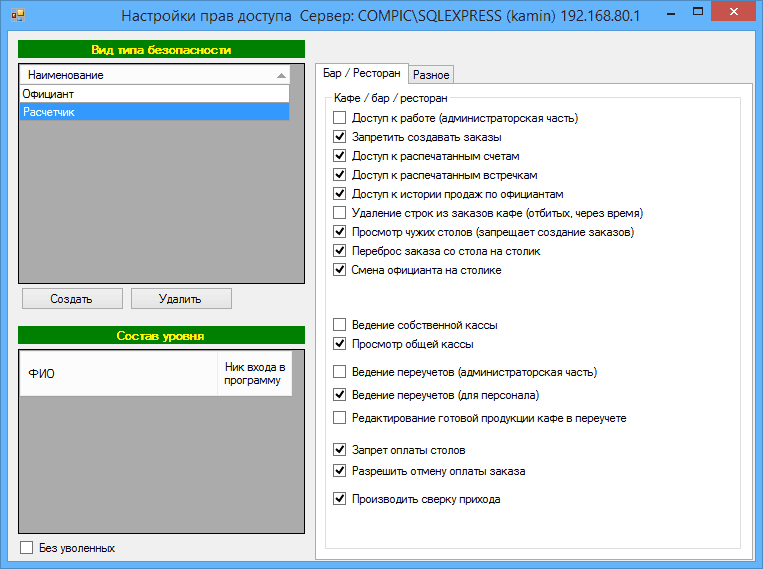This screenshot has width=763, height=569.
Task: Uncheck Производить сверку прихода
Action: point(340,499)
